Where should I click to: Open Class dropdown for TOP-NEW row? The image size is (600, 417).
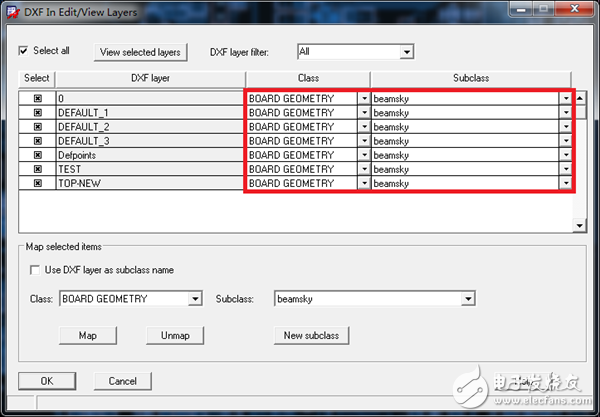click(x=364, y=183)
